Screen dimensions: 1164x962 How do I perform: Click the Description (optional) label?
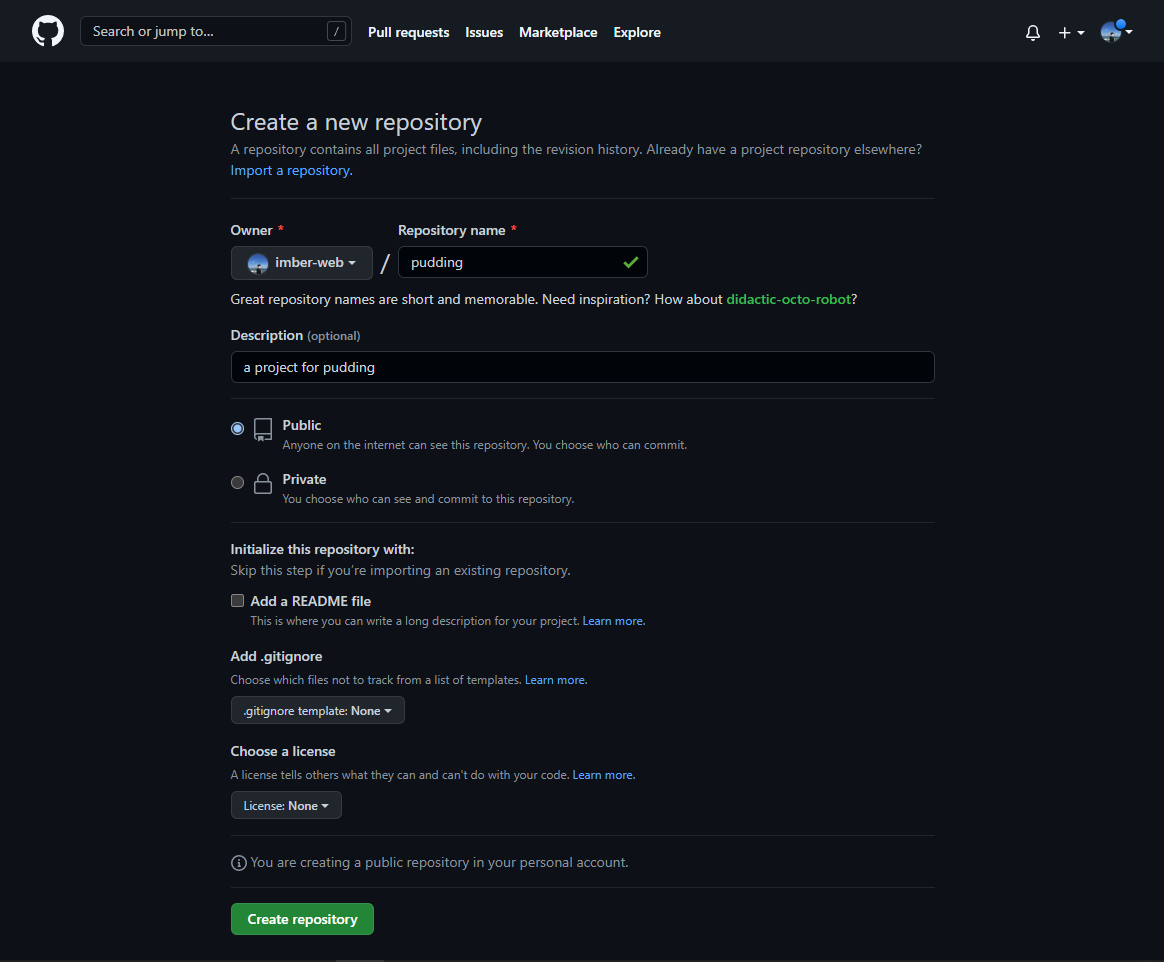tap(295, 336)
